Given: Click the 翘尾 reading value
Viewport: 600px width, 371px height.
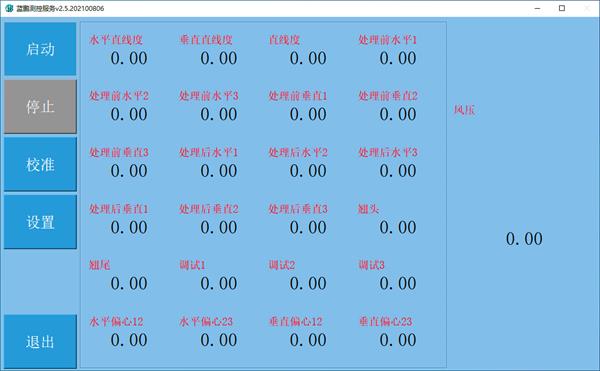Looking at the screenshot, I should tap(129, 283).
